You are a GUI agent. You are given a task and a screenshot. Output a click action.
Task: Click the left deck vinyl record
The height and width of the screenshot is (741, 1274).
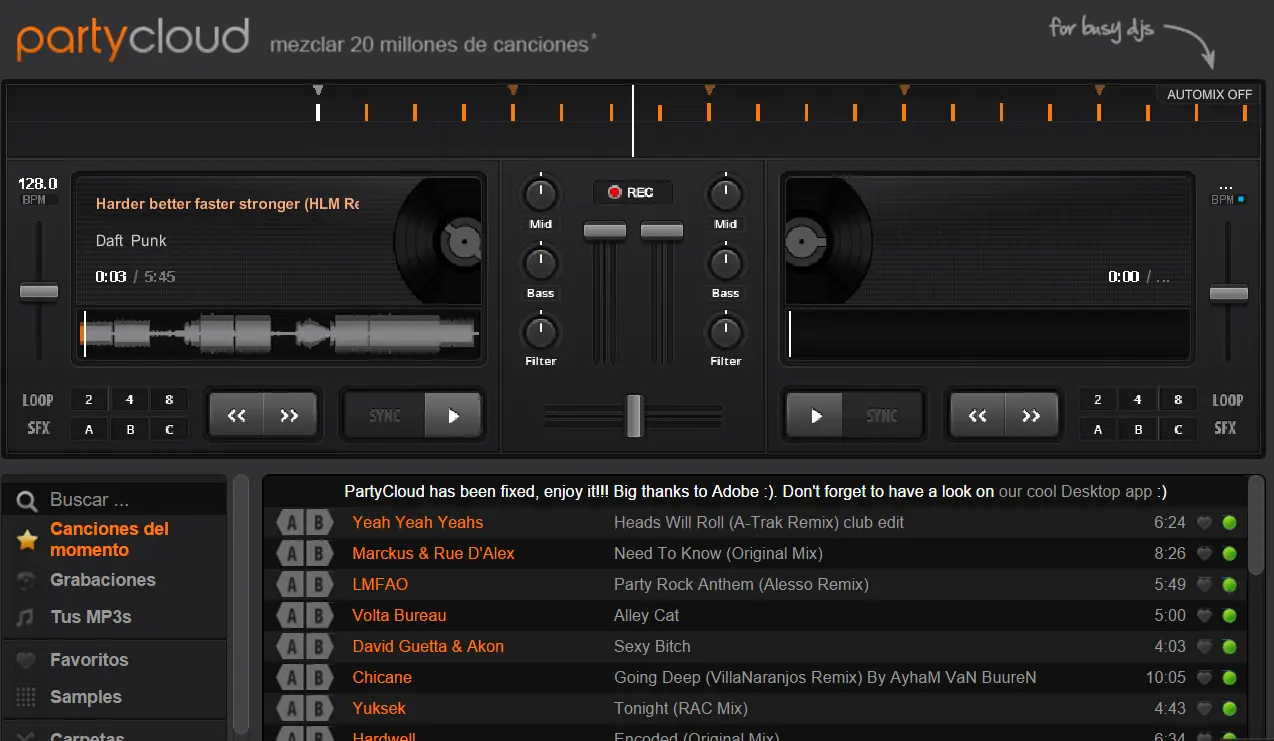pyautogui.click(x=439, y=240)
